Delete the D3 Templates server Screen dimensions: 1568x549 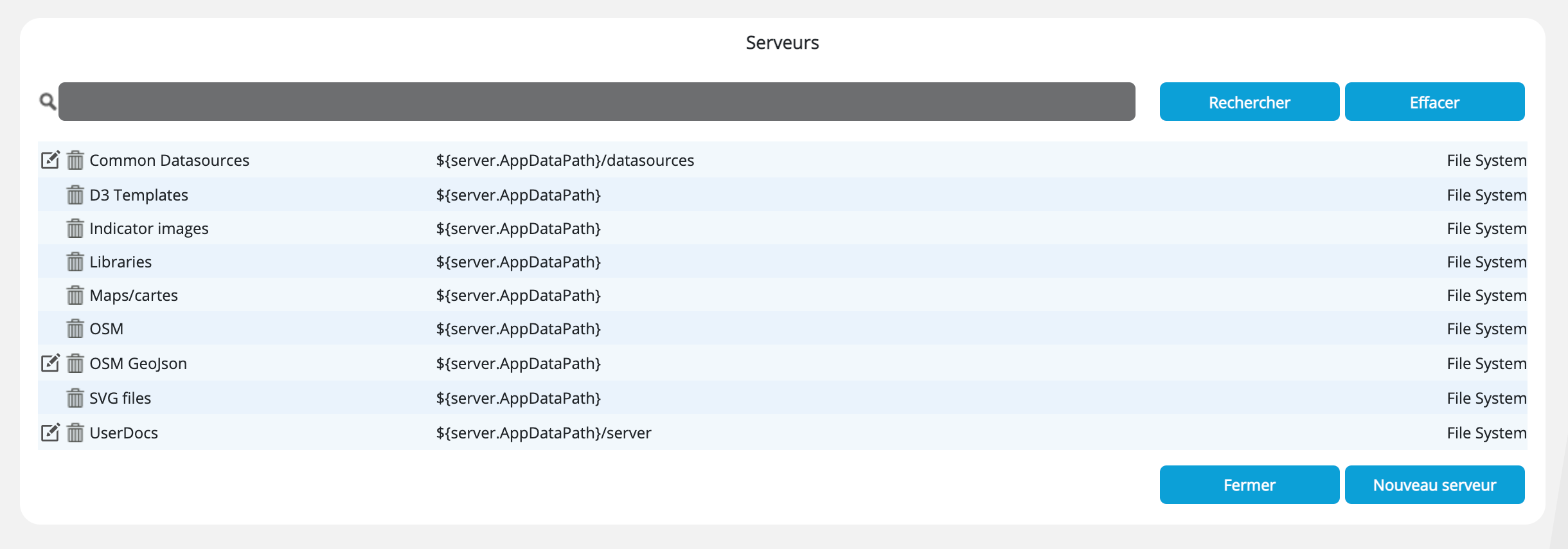click(75, 195)
